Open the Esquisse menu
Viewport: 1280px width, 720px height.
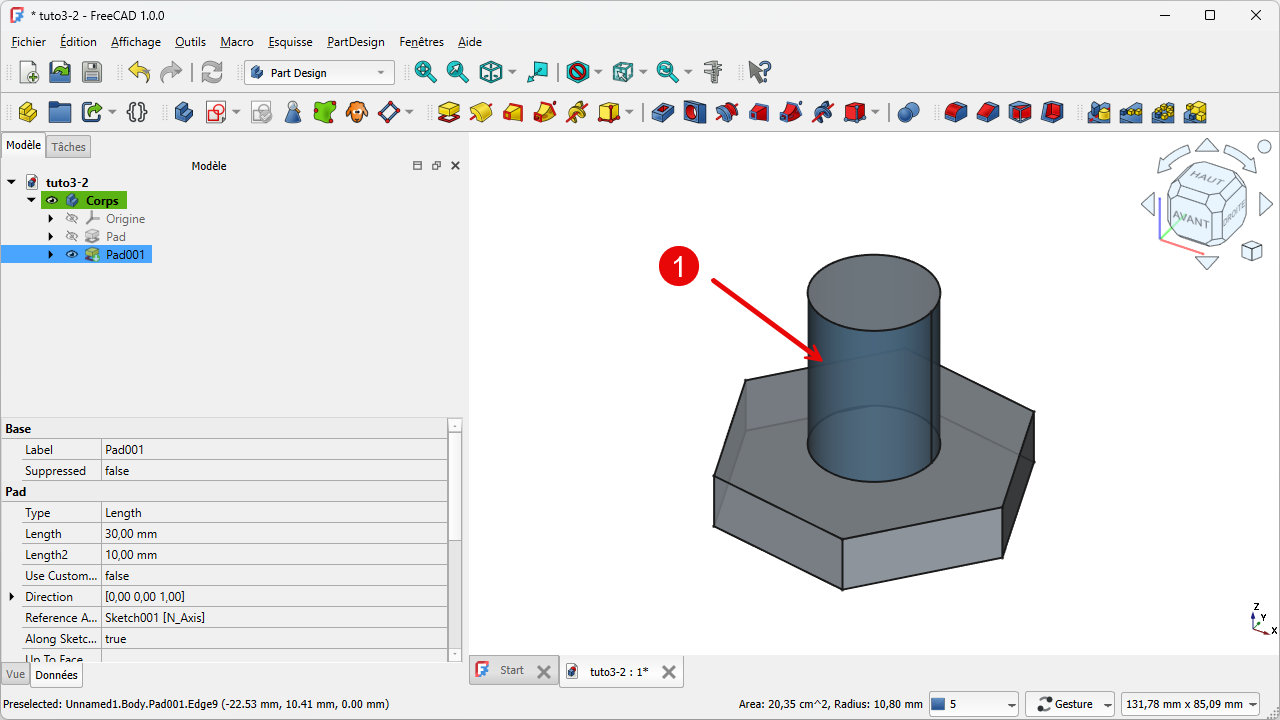click(x=290, y=42)
